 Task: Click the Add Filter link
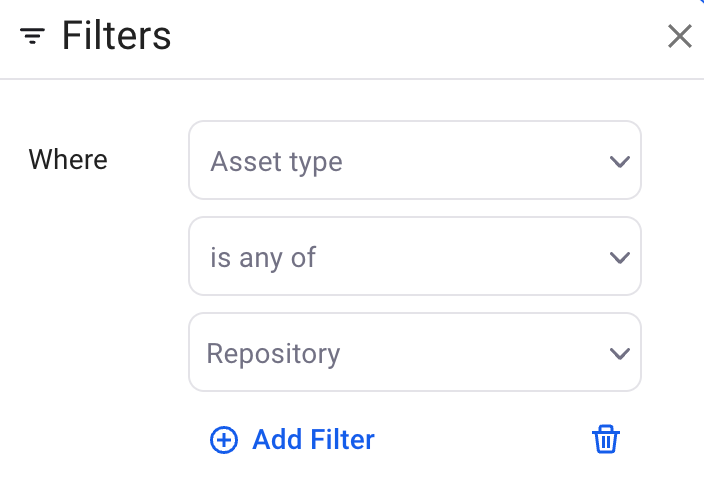(x=313, y=439)
